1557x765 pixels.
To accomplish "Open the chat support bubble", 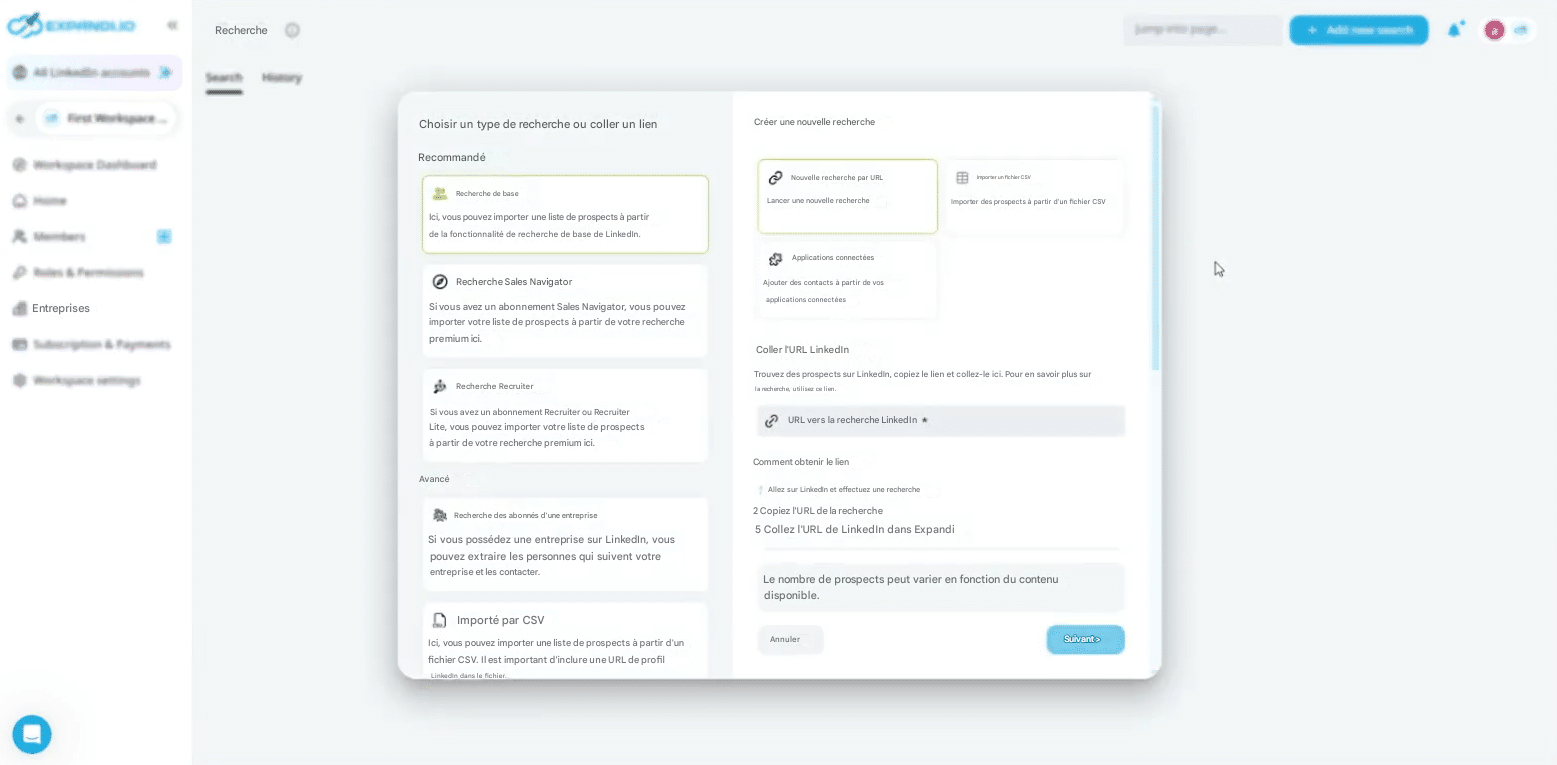I will click(31, 734).
